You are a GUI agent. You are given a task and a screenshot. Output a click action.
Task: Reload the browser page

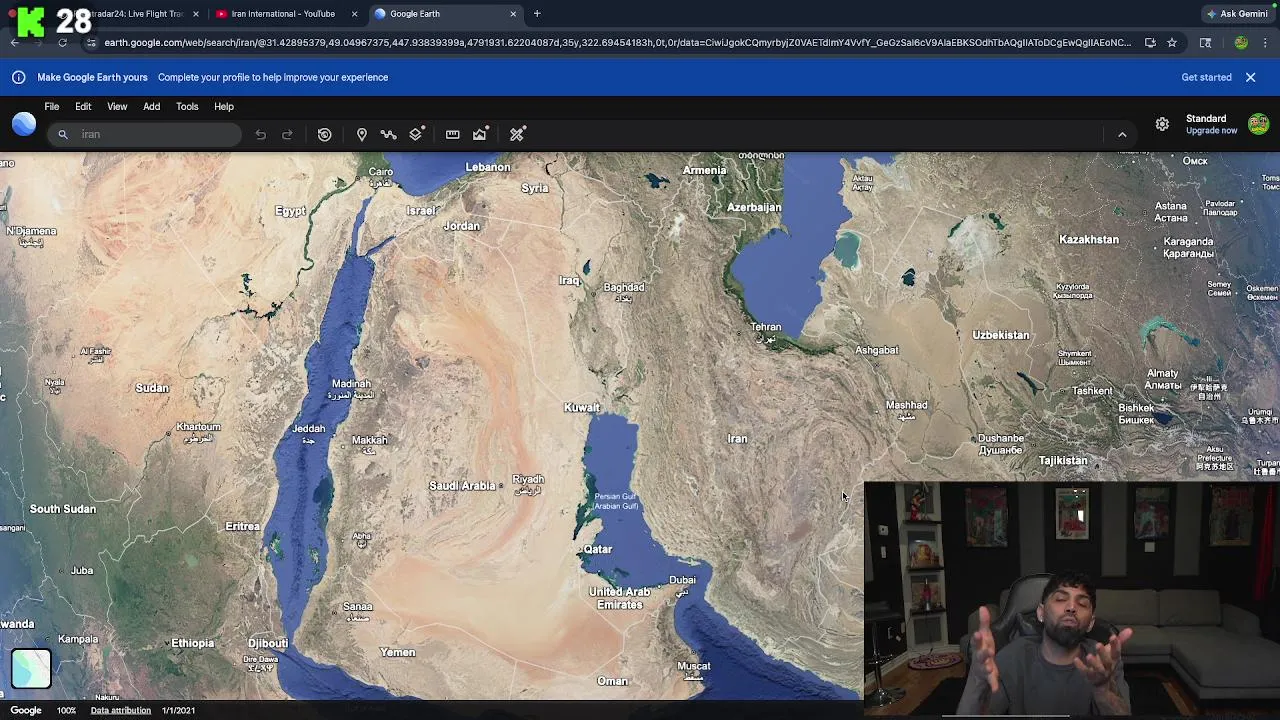62,43
